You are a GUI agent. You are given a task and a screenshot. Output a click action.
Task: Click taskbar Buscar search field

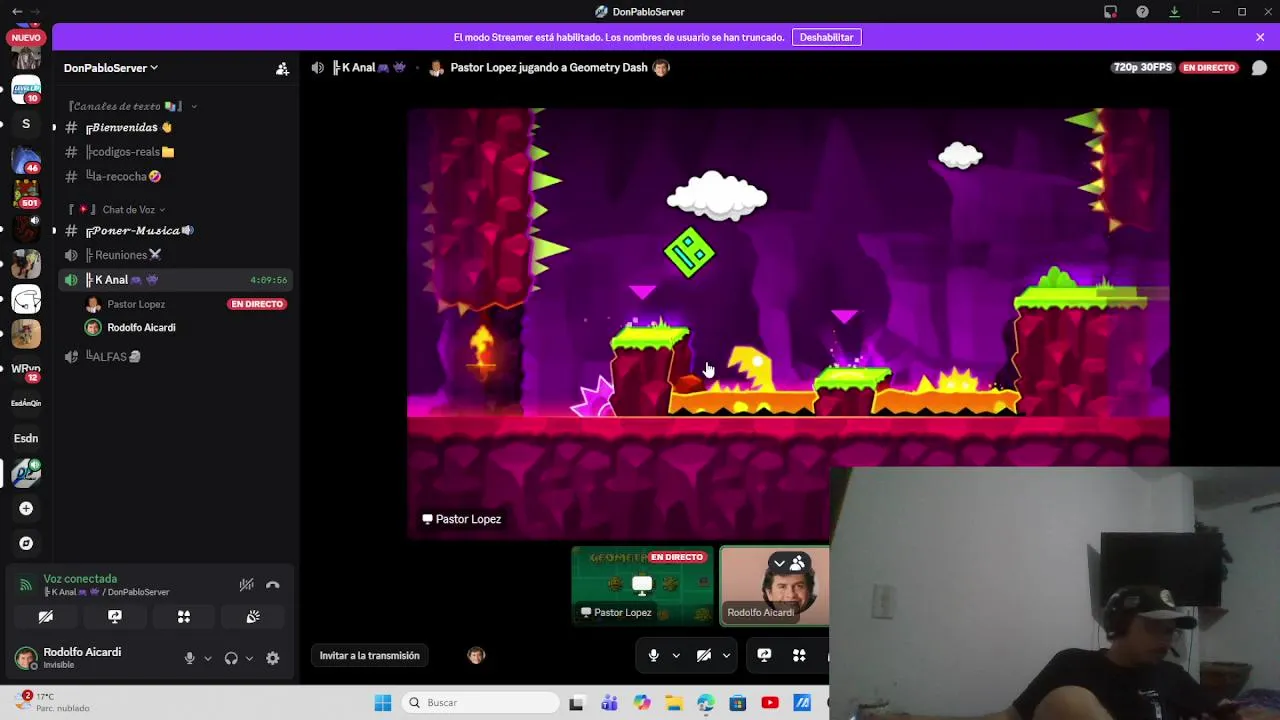(481, 703)
